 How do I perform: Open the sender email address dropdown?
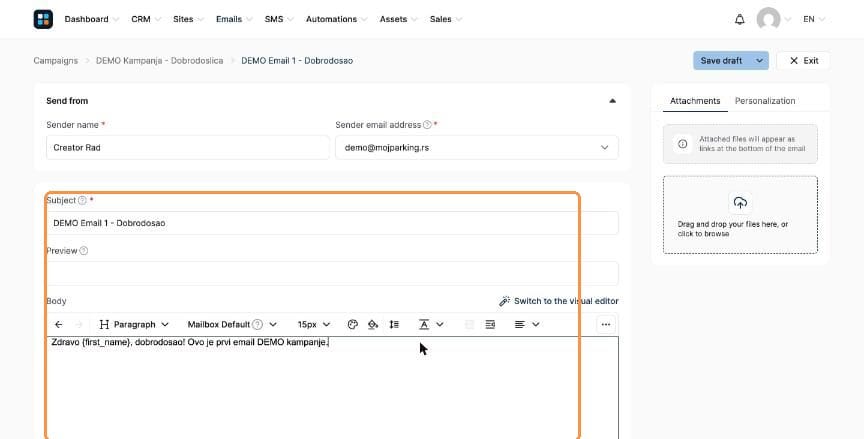click(x=477, y=148)
